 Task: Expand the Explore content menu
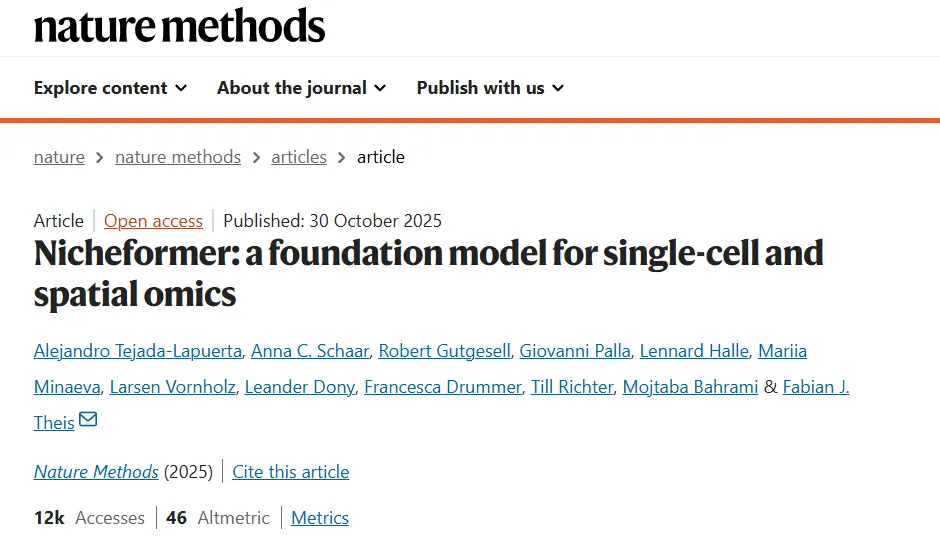(x=110, y=88)
